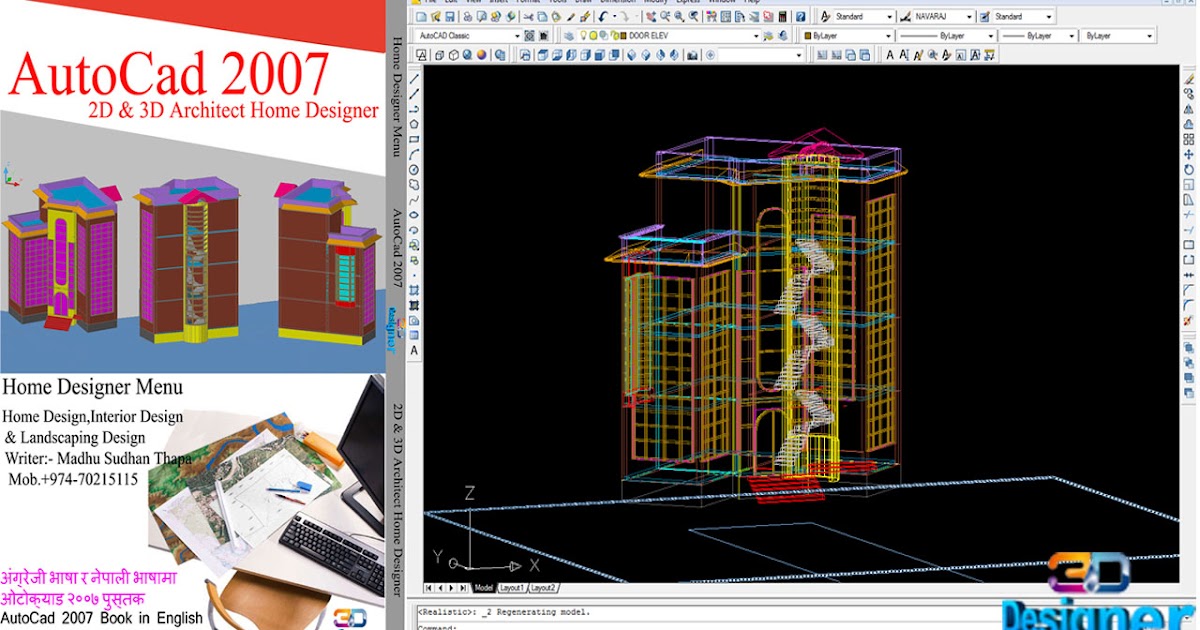Toggle the layer on/off lightbulb icon
The height and width of the screenshot is (630, 1200).
(583, 35)
